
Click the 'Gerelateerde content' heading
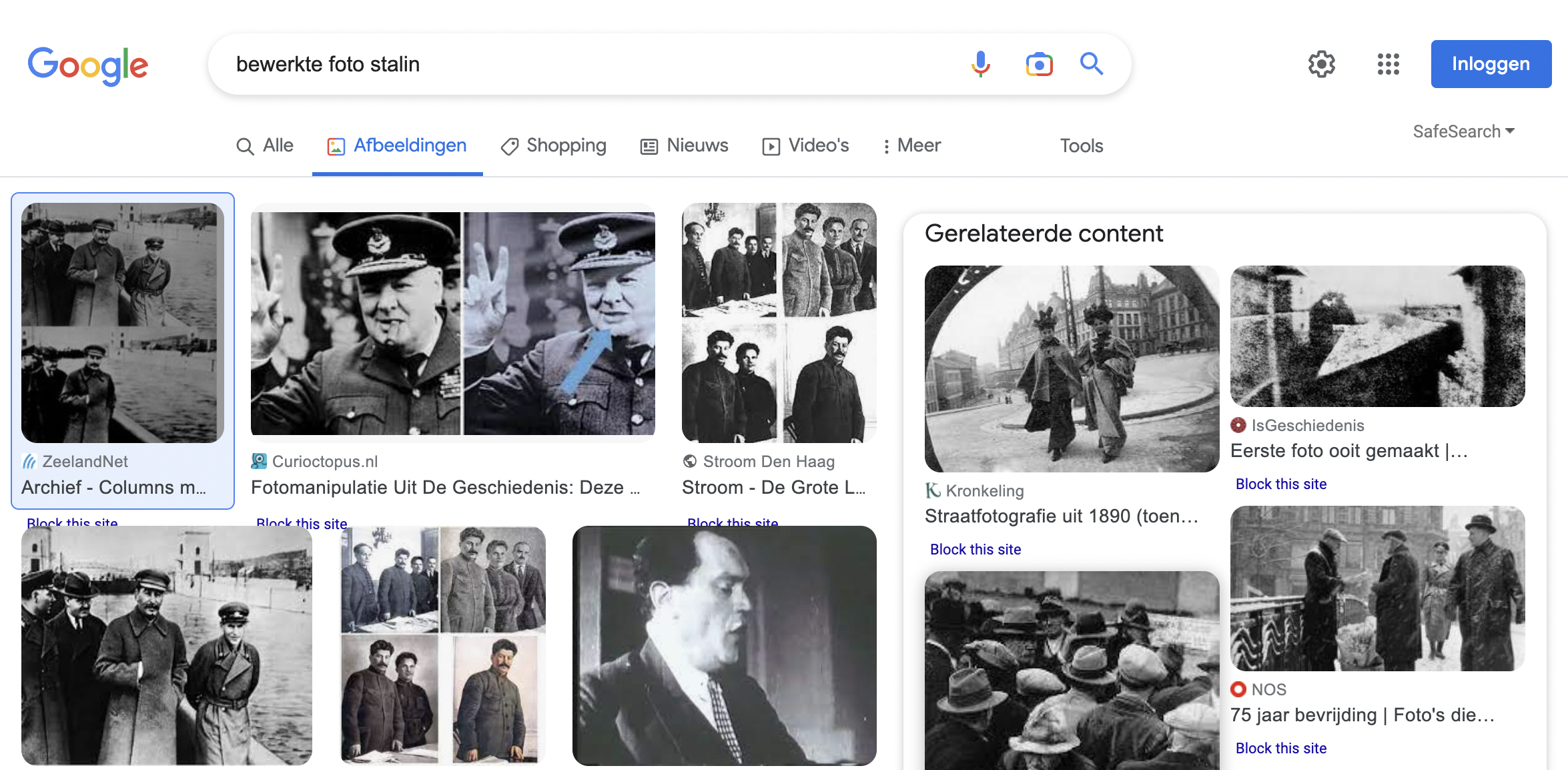1044,234
